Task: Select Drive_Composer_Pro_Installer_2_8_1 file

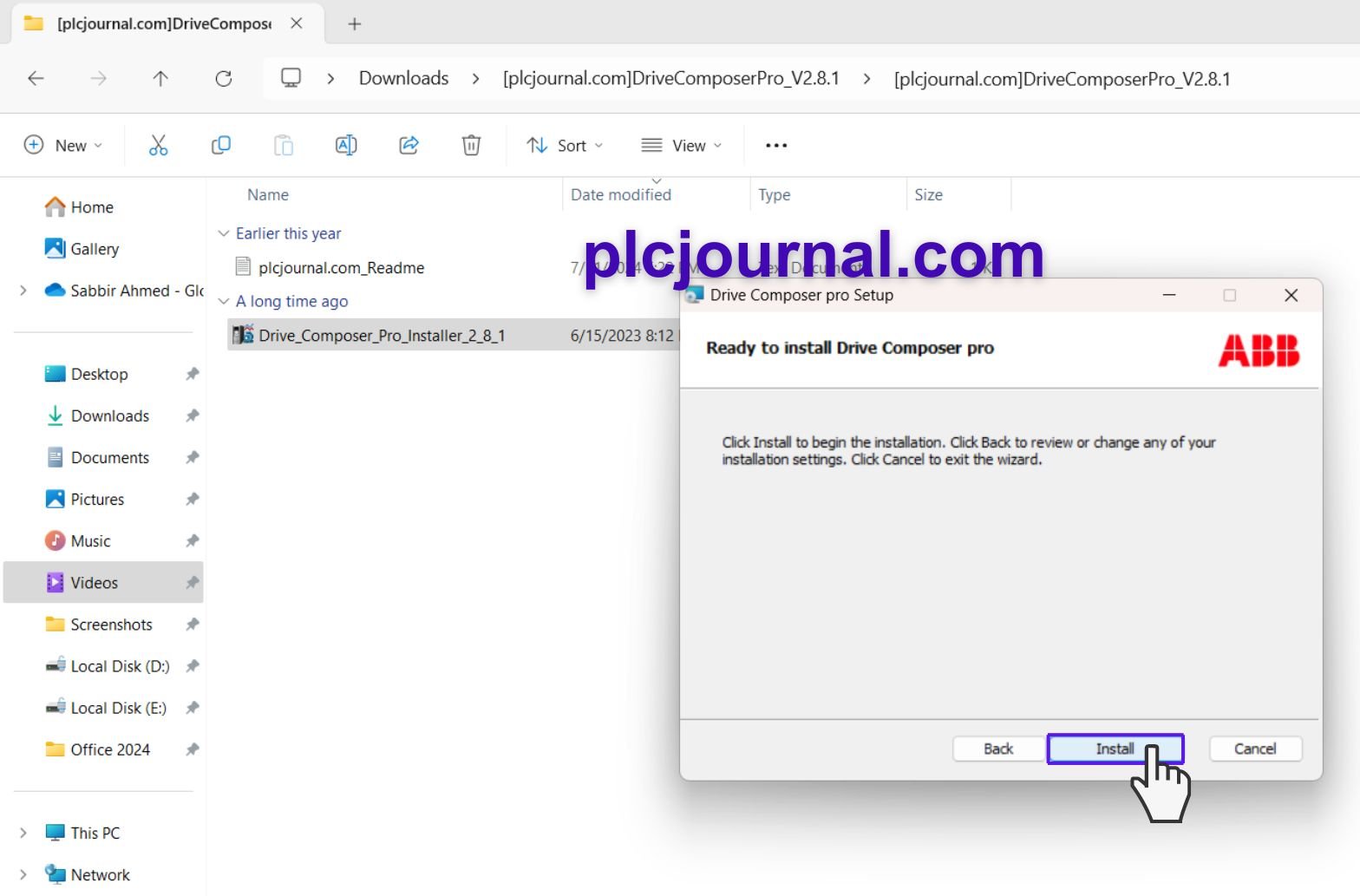Action: coord(382,336)
